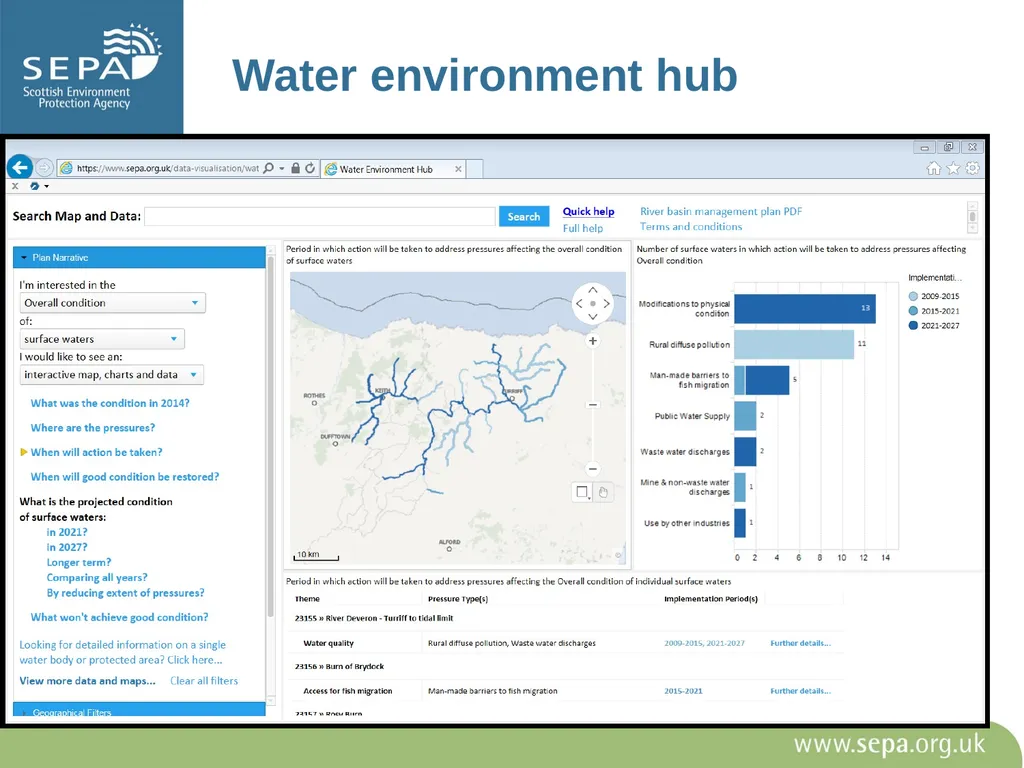The image size is (1024, 768).
Task: Pan the map down with the arrow
Action: pos(592,317)
